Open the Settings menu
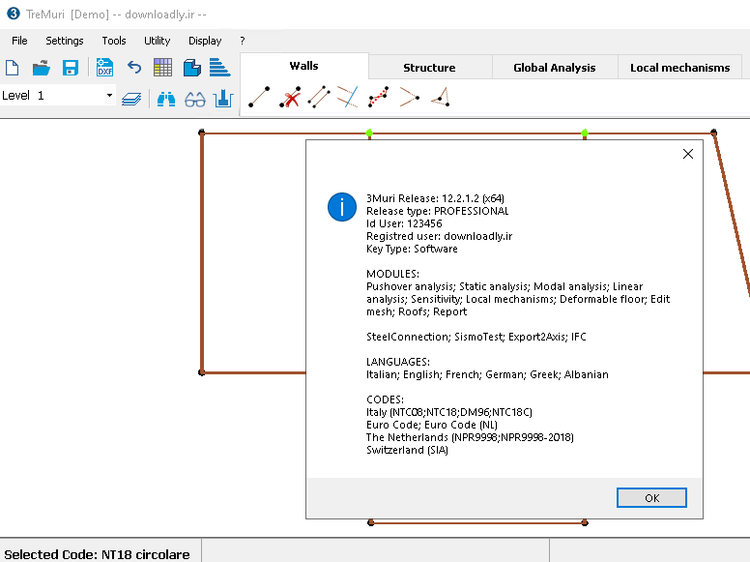 tap(65, 41)
